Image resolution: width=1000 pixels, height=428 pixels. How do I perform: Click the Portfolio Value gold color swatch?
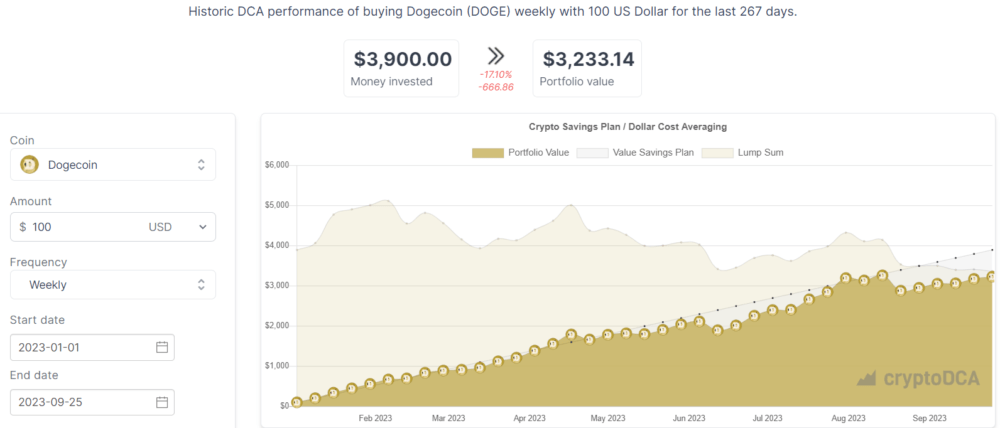click(x=487, y=152)
